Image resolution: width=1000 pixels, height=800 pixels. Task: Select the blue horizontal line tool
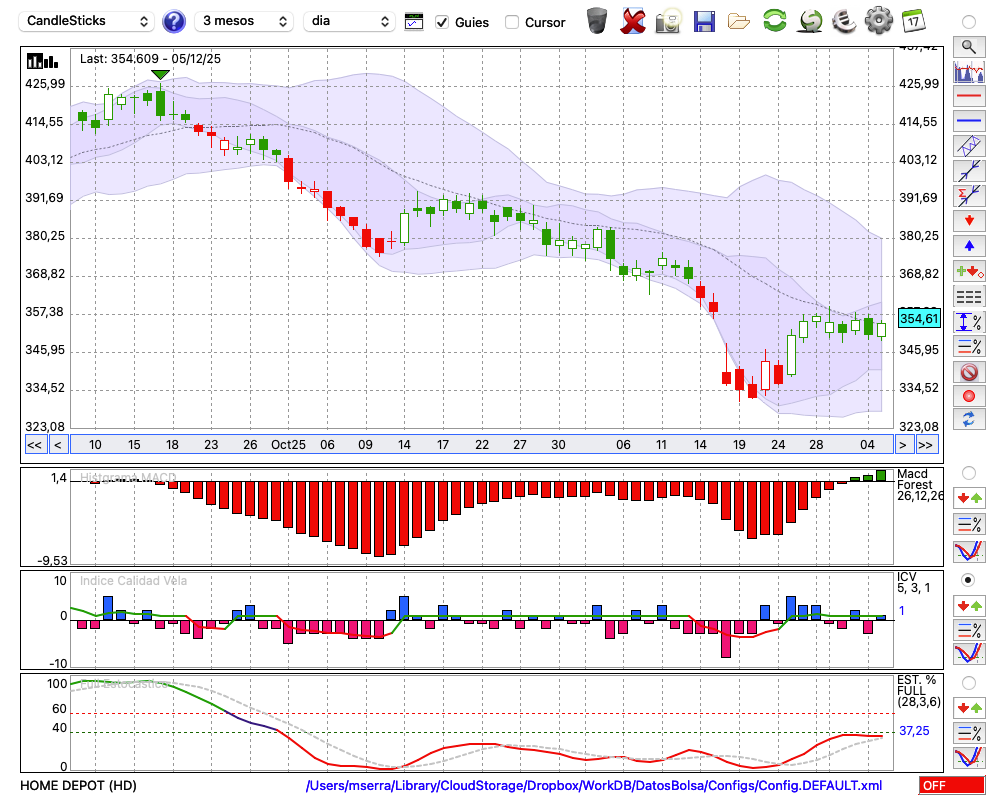(968, 121)
